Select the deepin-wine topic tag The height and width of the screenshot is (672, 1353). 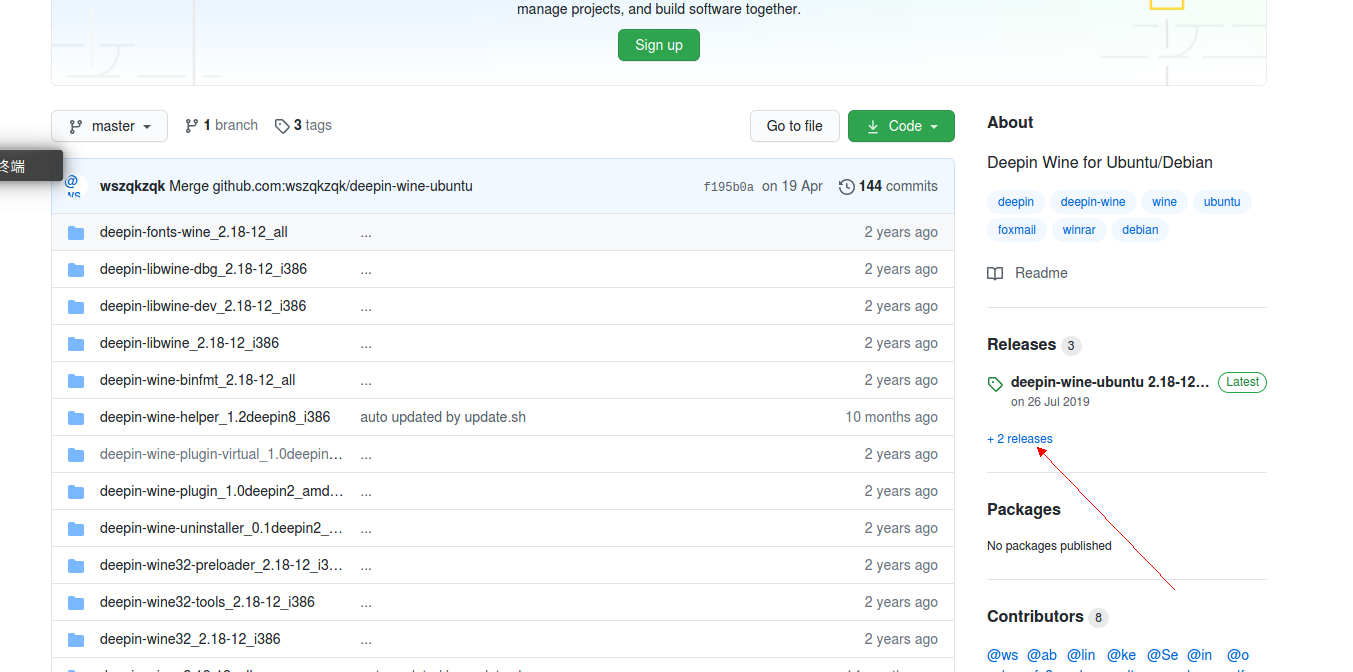(1093, 202)
